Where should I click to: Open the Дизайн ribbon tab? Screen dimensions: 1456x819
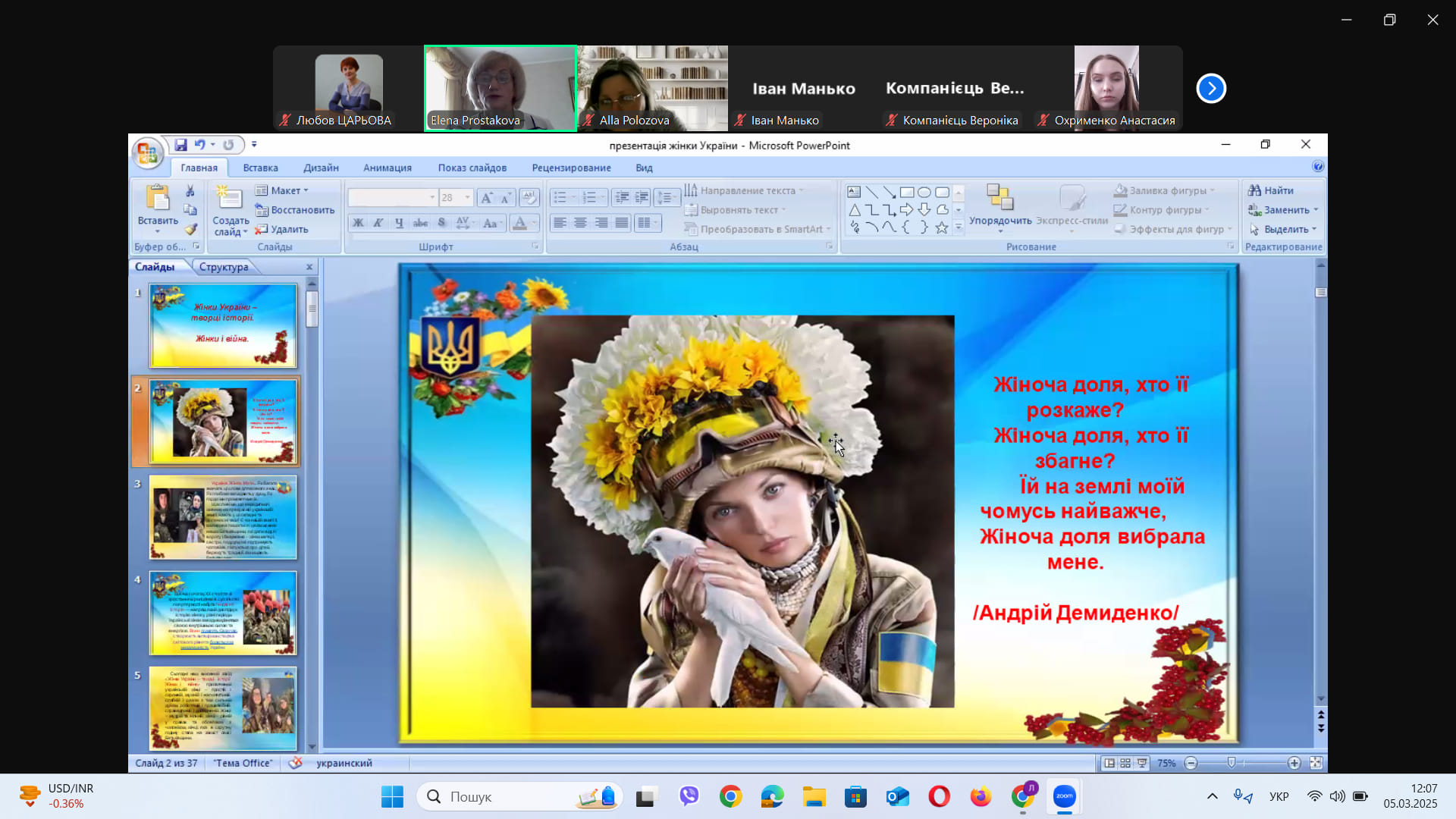coord(321,168)
